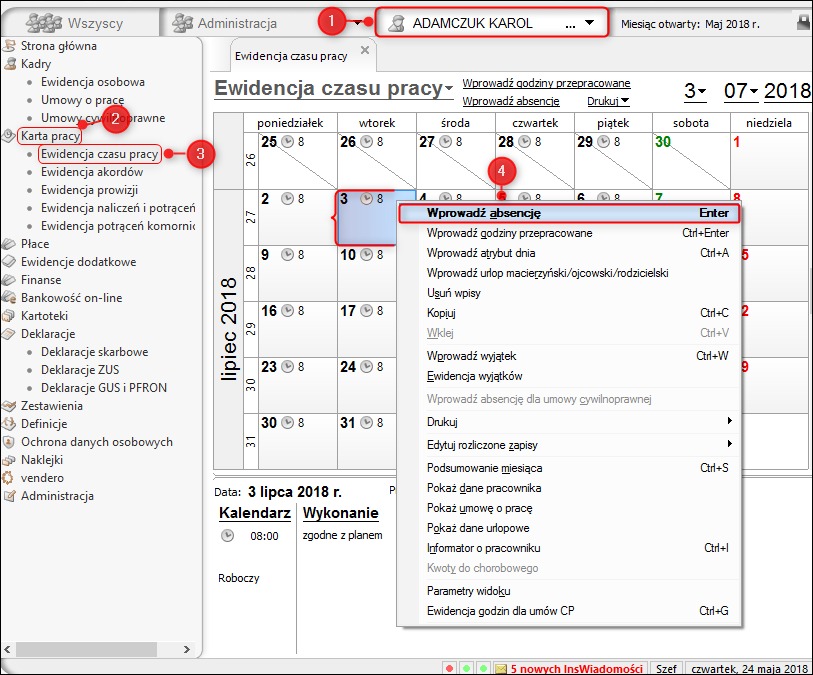Choose Pokaż dane pracownika menu entry
This screenshot has width=813, height=675.
[x=569, y=488]
